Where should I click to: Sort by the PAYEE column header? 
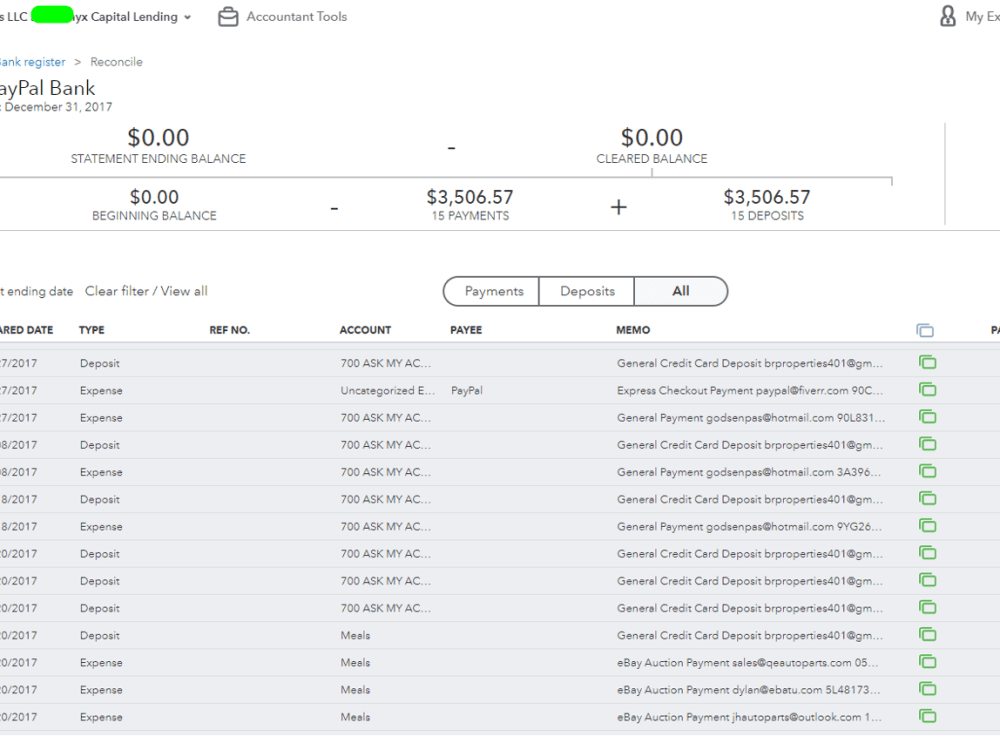point(466,330)
